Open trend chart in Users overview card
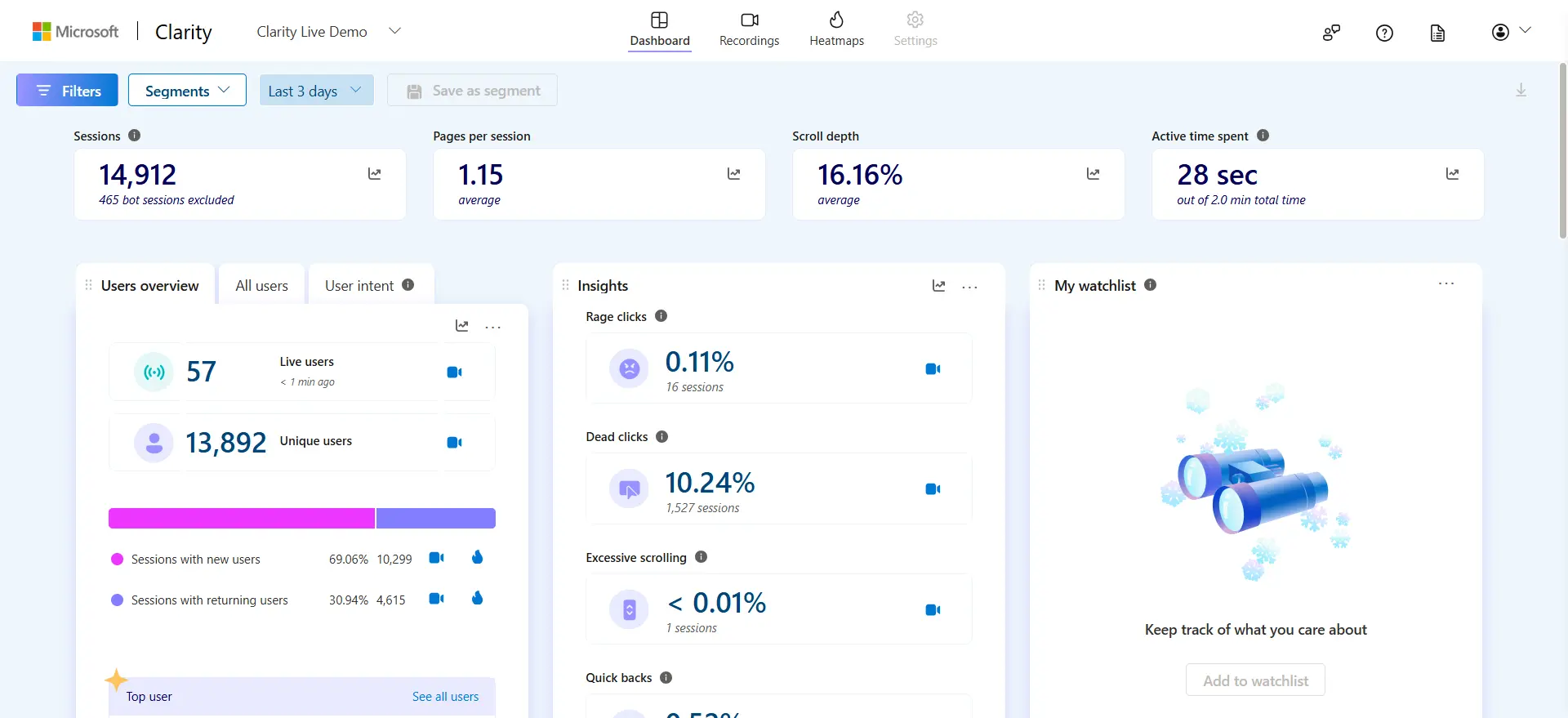 tap(462, 326)
